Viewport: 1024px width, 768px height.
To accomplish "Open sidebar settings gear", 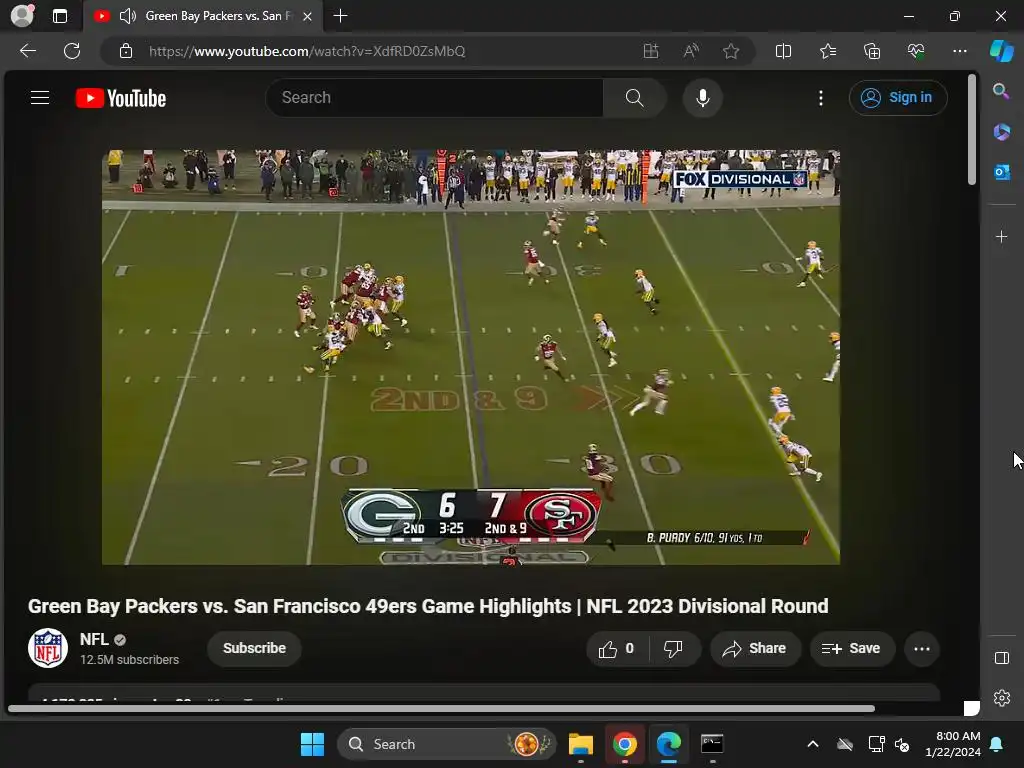I will (x=1001, y=698).
